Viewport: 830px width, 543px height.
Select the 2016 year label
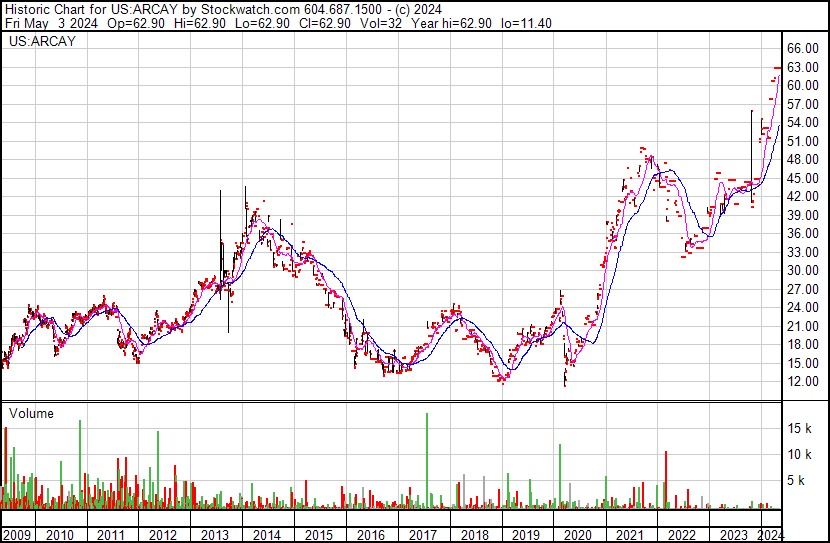[x=371, y=535]
